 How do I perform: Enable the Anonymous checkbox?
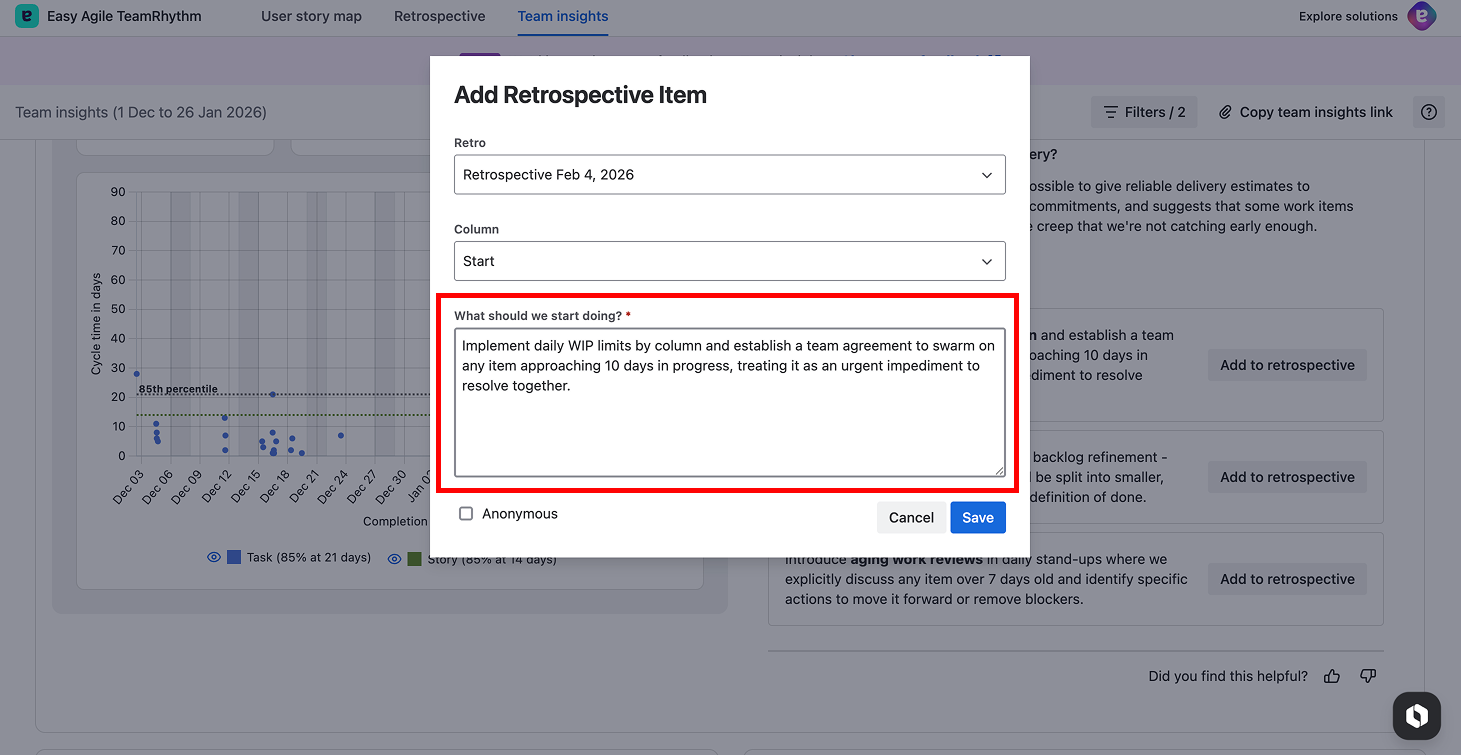click(x=466, y=514)
